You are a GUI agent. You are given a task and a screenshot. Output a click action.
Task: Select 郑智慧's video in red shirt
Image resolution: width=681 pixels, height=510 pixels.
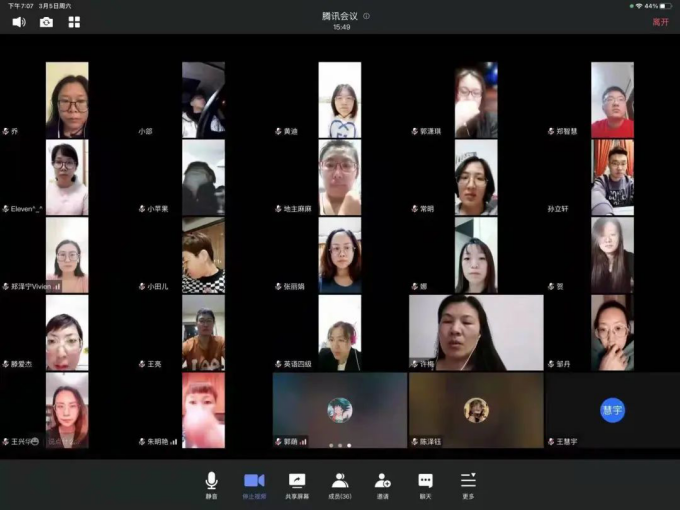click(612, 100)
